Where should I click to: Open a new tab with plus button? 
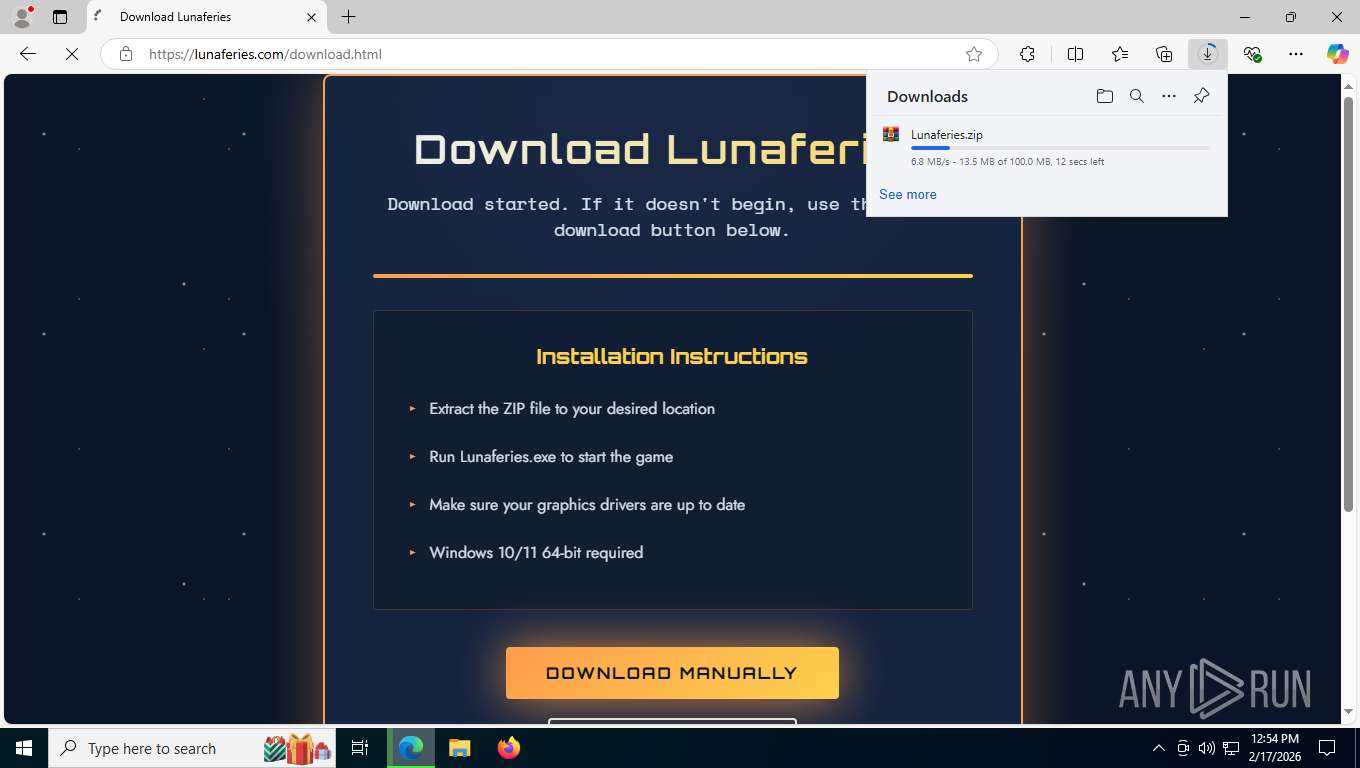point(348,17)
